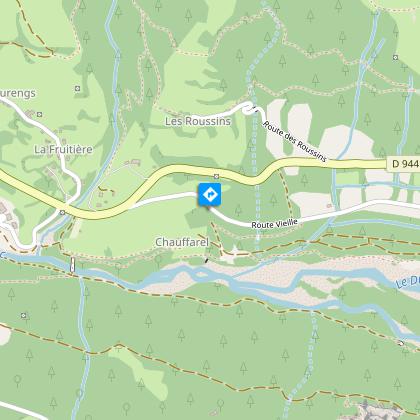
Task: Select the square marker above La Fruitière label
Action: pyautogui.click(x=40, y=114)
